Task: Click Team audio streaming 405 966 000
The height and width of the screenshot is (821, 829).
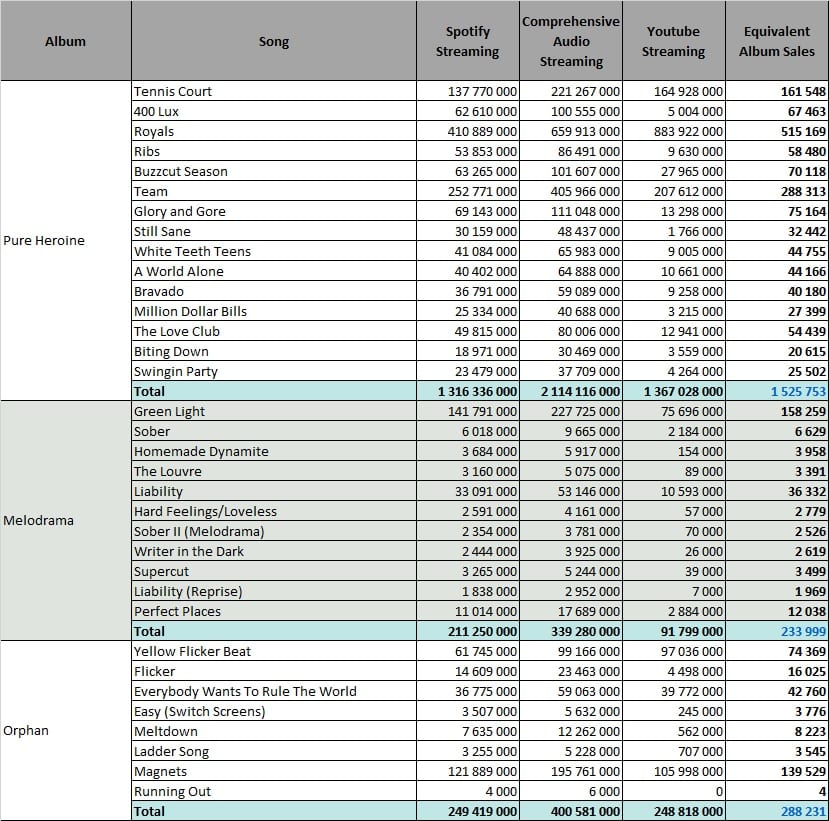Action: [x=571, y=191]
